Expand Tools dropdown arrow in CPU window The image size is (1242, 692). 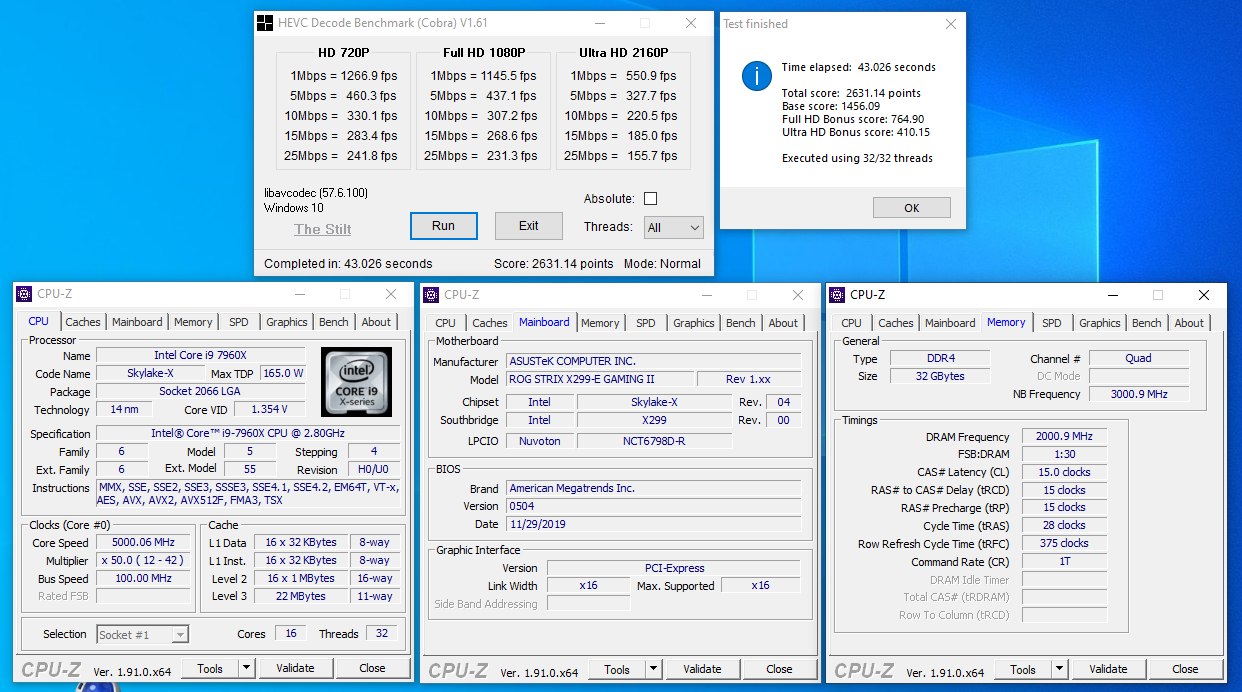247,668
